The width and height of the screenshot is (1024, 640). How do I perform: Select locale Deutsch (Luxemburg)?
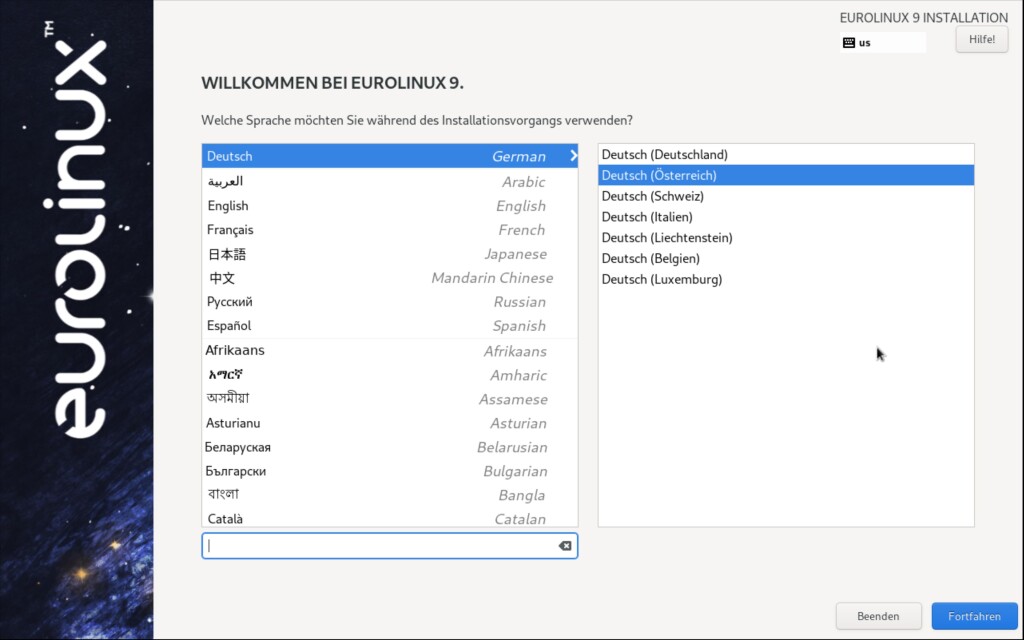786,280
